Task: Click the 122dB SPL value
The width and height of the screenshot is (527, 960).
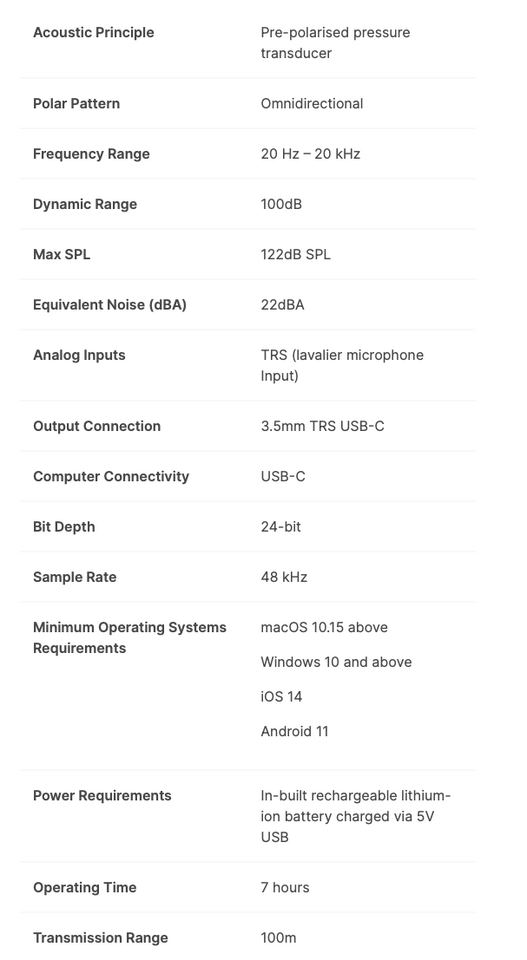Action: [296, 254]
